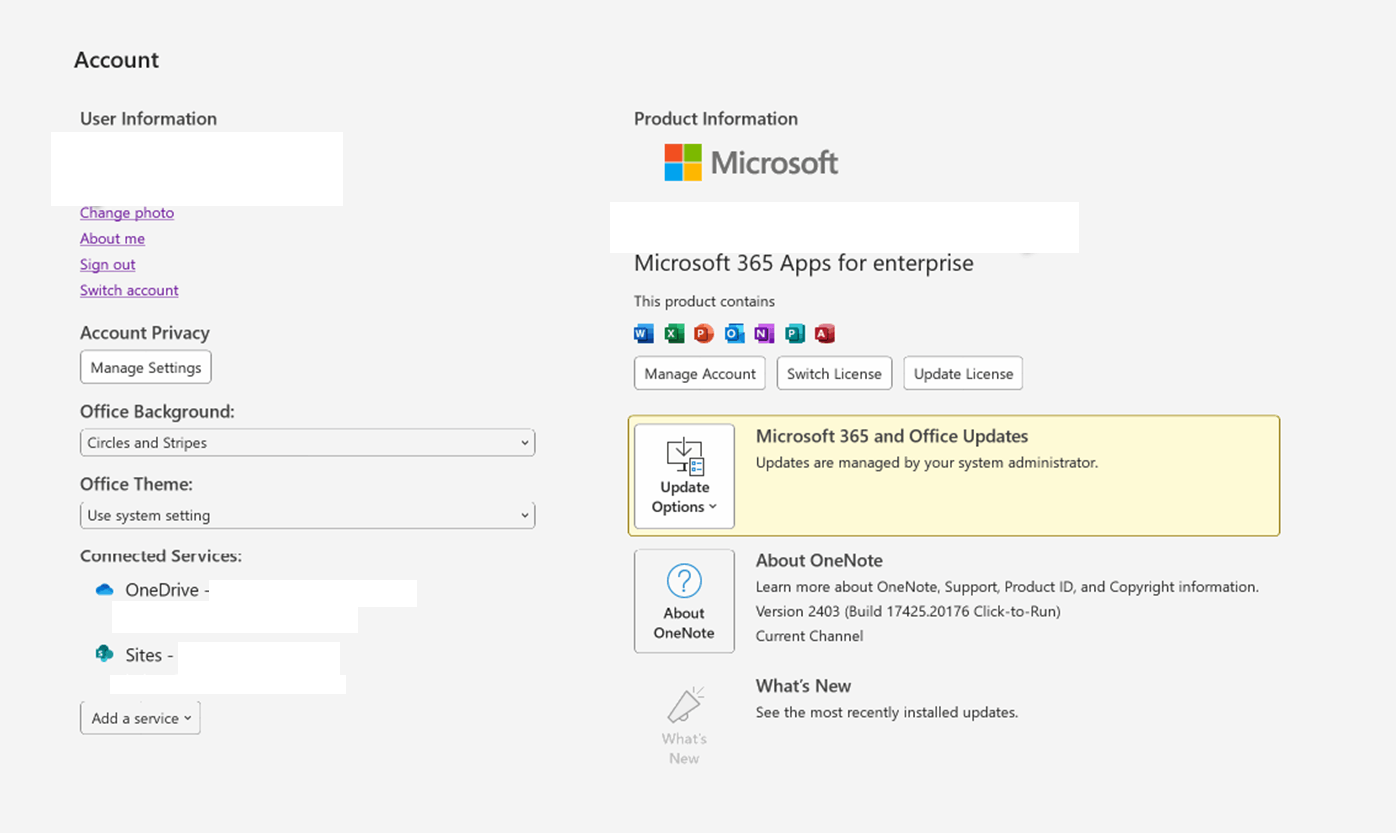The height and width of the screenshot is (833, 1396).
Task: Follow the Change photo link
Action: (x=127, y=212)
